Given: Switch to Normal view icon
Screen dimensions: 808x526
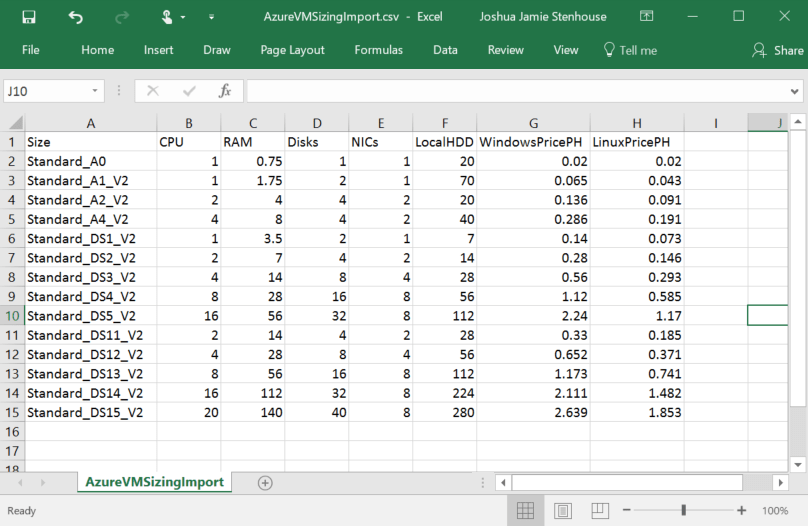Looking at the screenshot, I should click(x=525, y=511).
